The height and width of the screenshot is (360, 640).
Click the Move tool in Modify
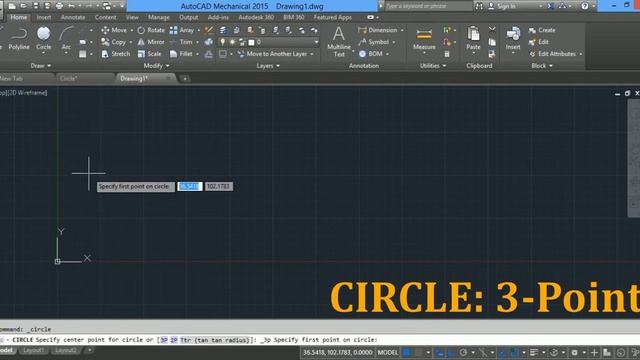tap(114, 30)
